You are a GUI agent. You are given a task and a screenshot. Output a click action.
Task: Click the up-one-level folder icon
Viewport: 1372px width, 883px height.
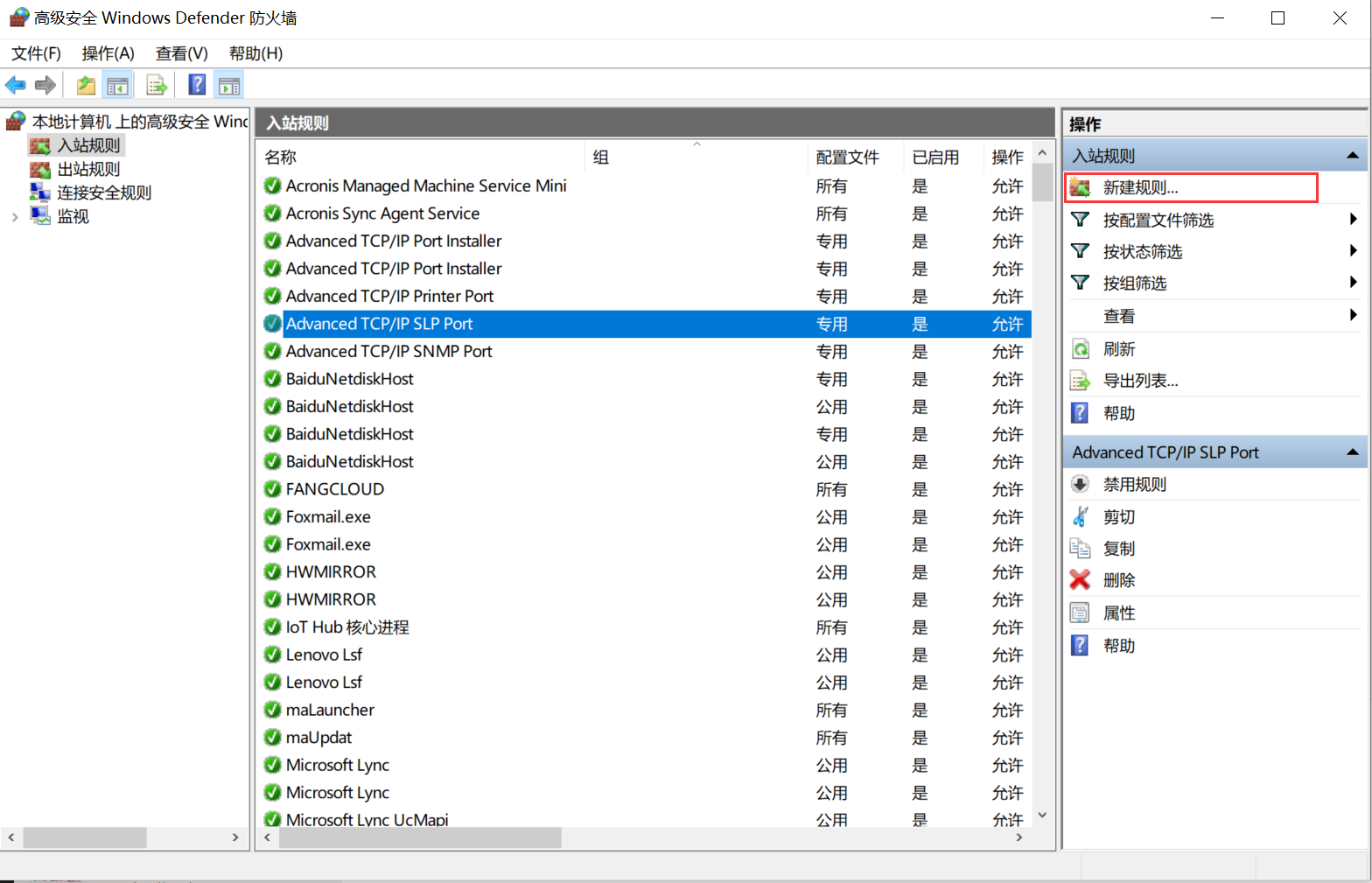pos(86,85)
